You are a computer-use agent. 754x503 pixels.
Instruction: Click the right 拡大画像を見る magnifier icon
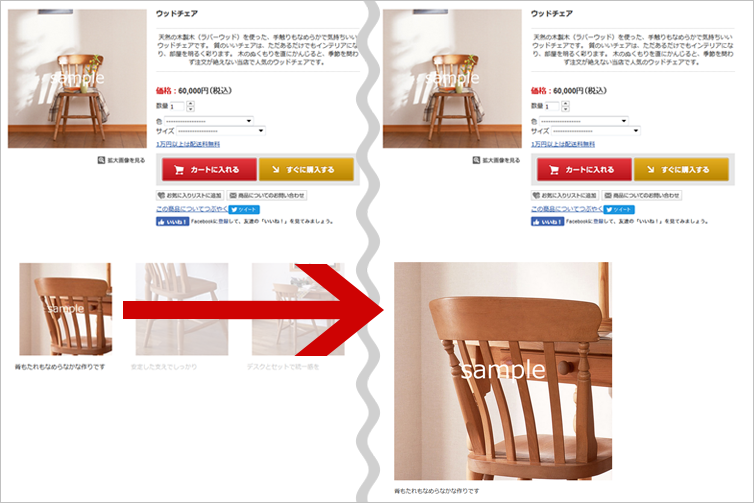(476, 160)
